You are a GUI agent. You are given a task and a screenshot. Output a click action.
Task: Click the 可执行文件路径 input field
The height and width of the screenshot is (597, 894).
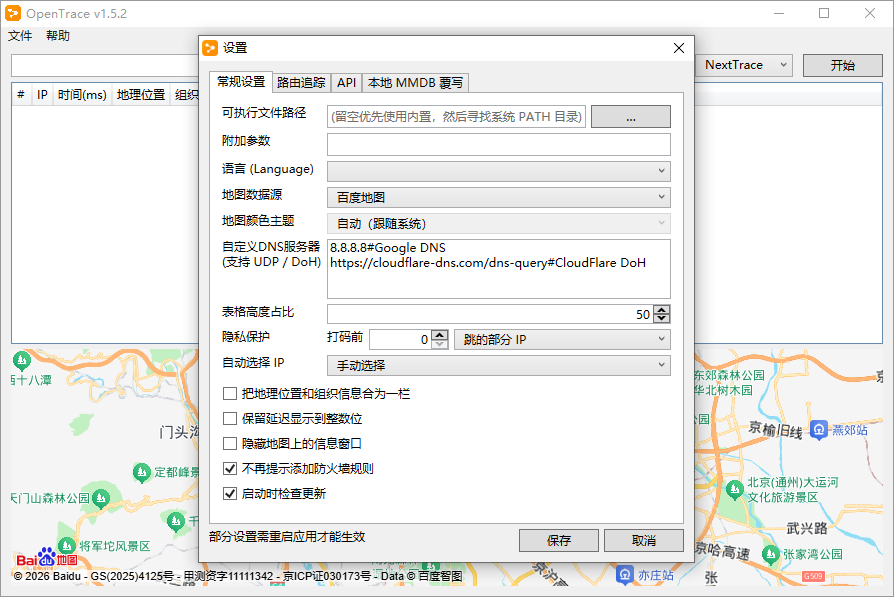(x=457, y=117)
